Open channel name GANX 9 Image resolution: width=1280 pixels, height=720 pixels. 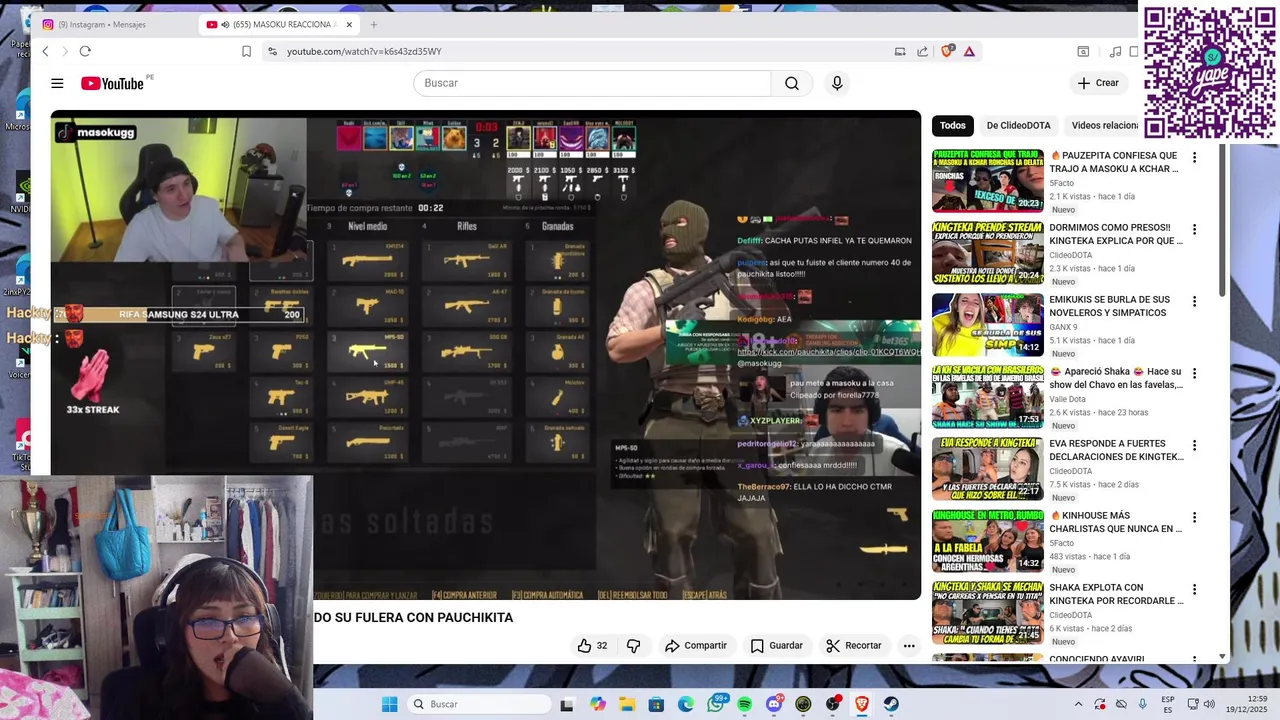[x=1063, y=327]
